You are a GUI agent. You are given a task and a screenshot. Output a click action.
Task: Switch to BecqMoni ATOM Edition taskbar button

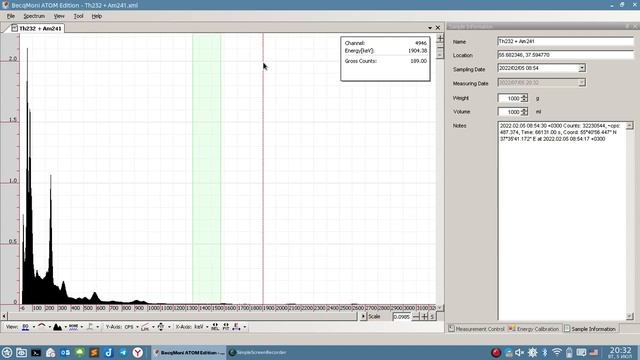189,353
